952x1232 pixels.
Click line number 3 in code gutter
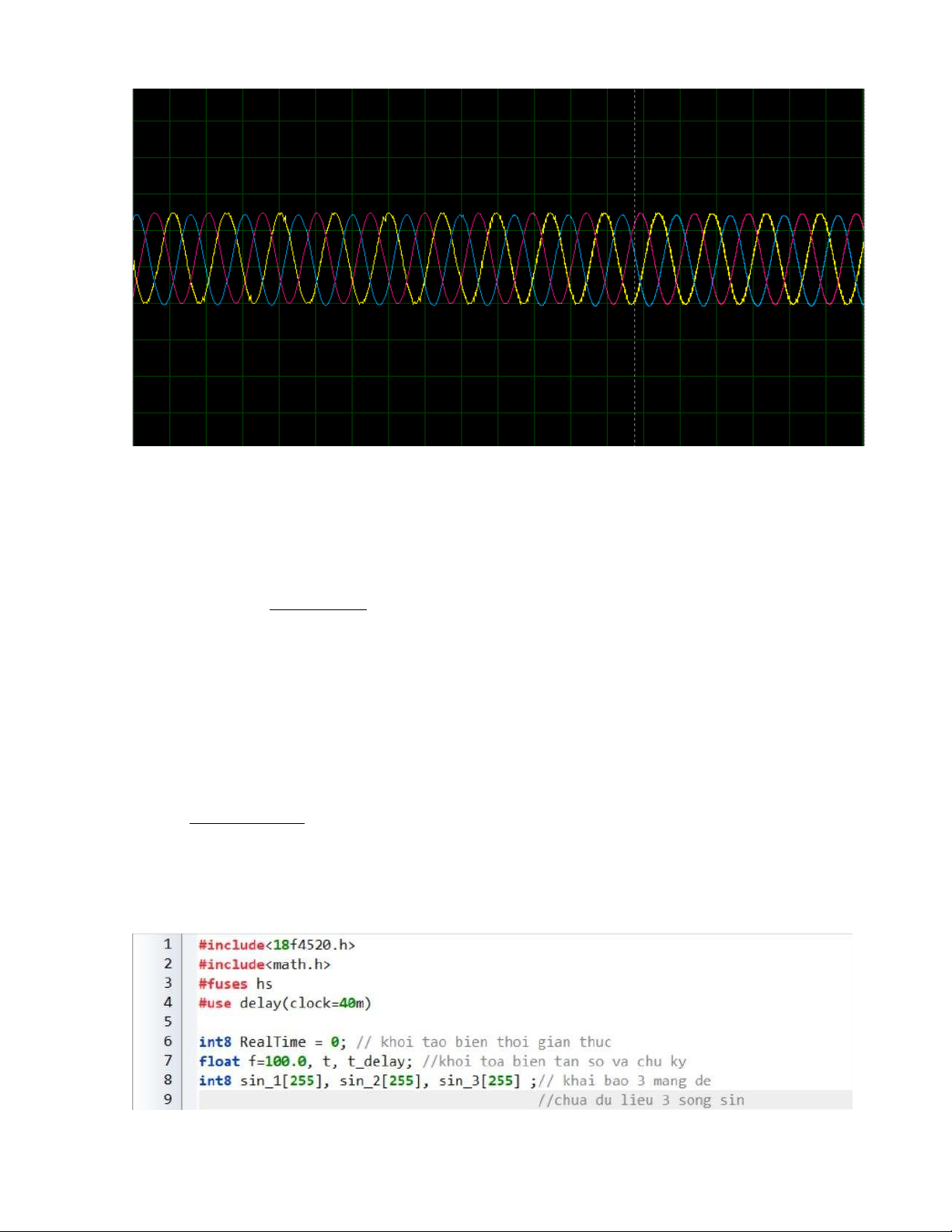167,983
